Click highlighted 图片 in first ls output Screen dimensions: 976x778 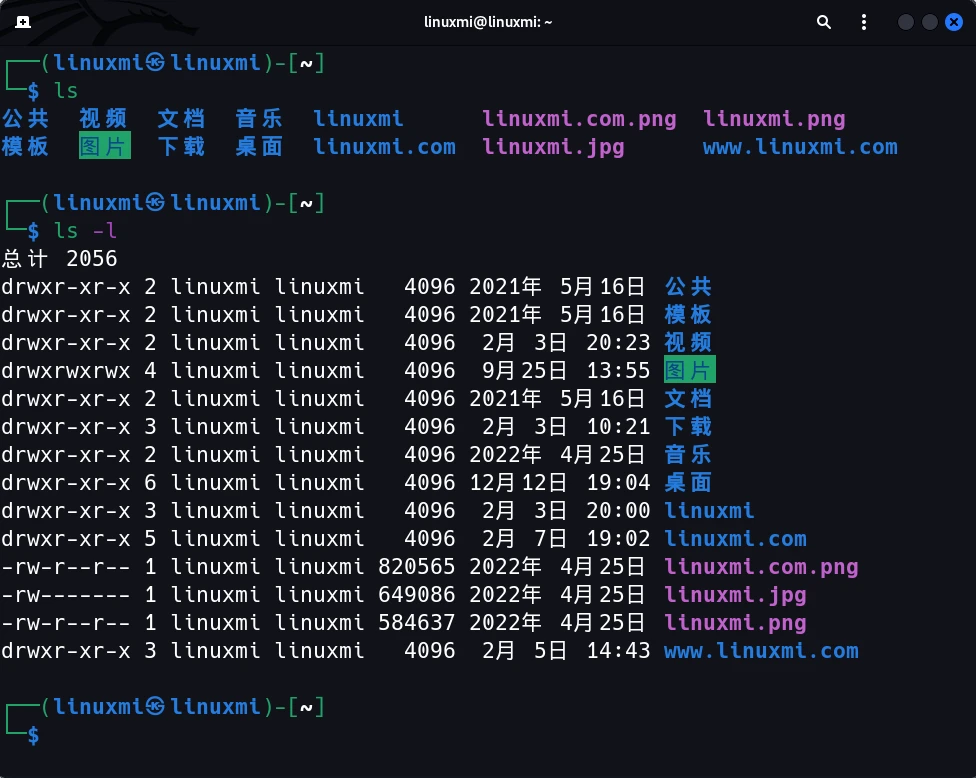(x=105, y=145)
